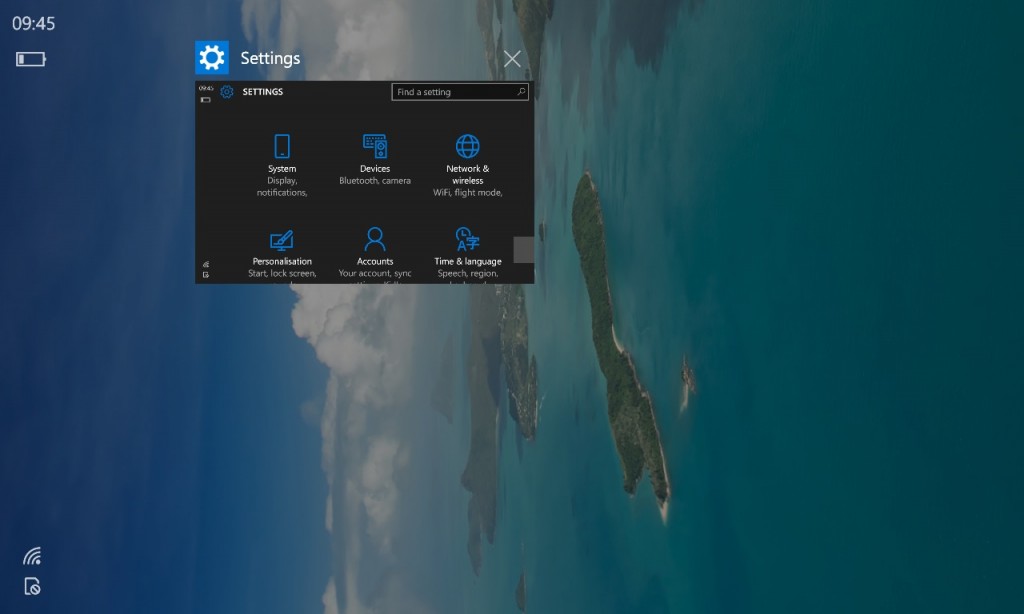The height and width of the screenshot is (614, 1024).
Task: Click the 09:45 clock in the corner
Action: (34, 24)
